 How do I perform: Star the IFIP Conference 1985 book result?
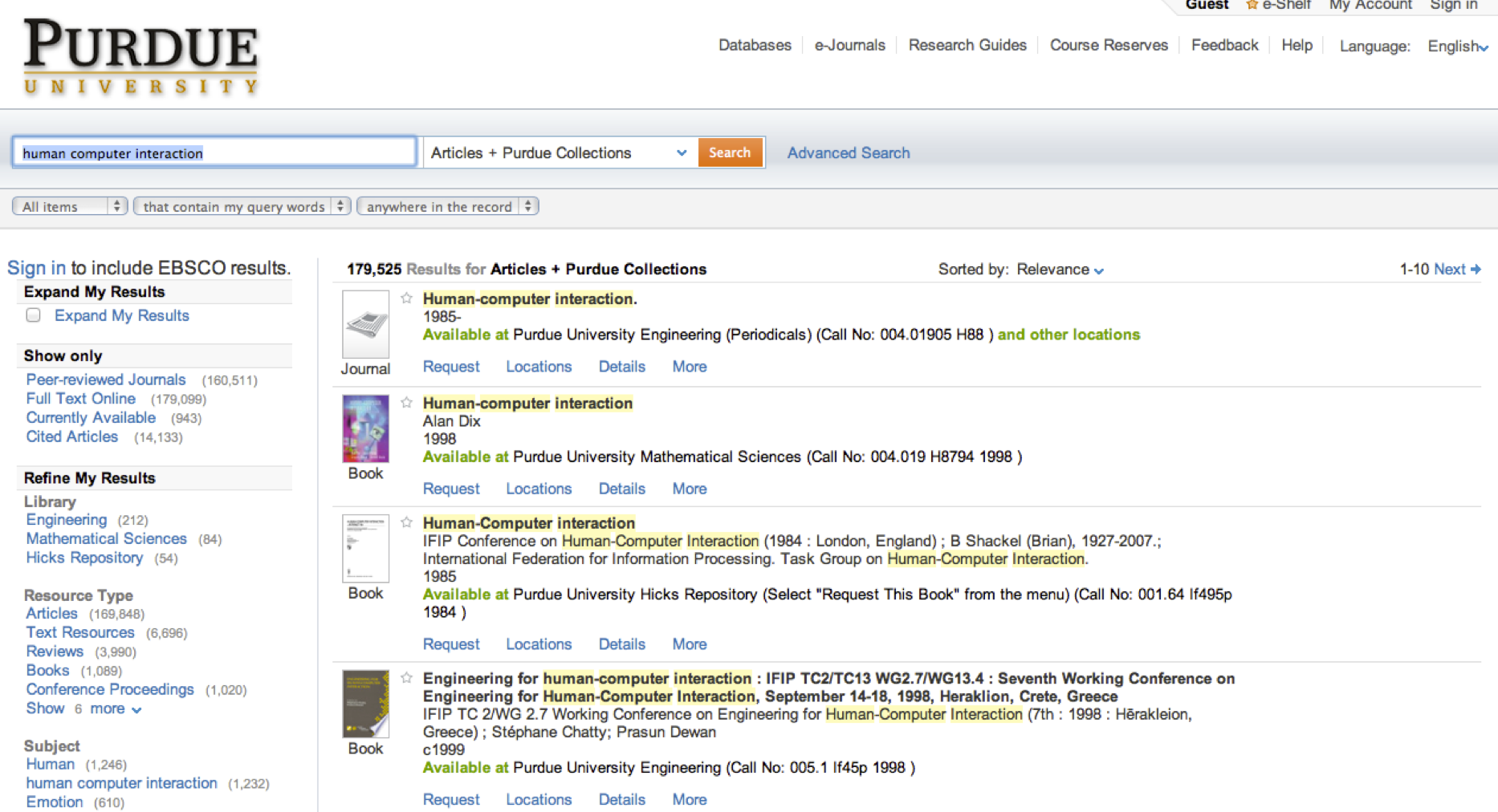(x=406, y=522)
